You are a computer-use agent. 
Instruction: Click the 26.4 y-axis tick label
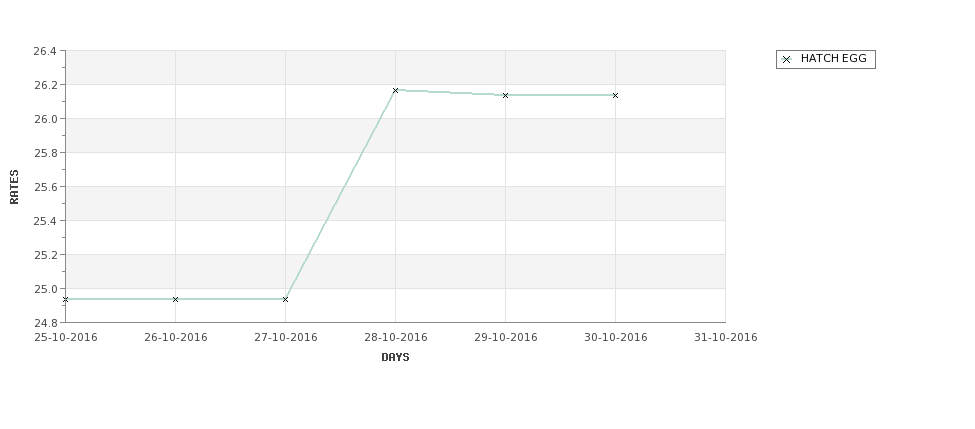point(45,52)
